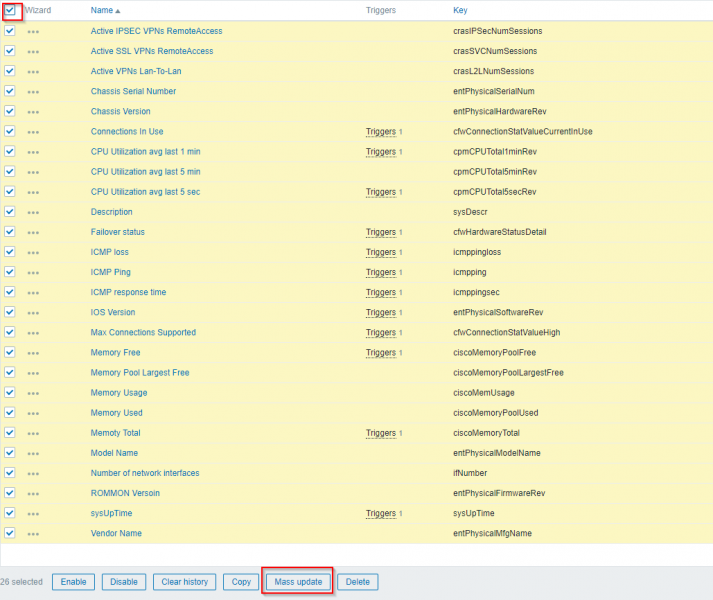Open wizard dots for Description item
Viewport: 713px width, 600px height.
(x=33, y=212)
